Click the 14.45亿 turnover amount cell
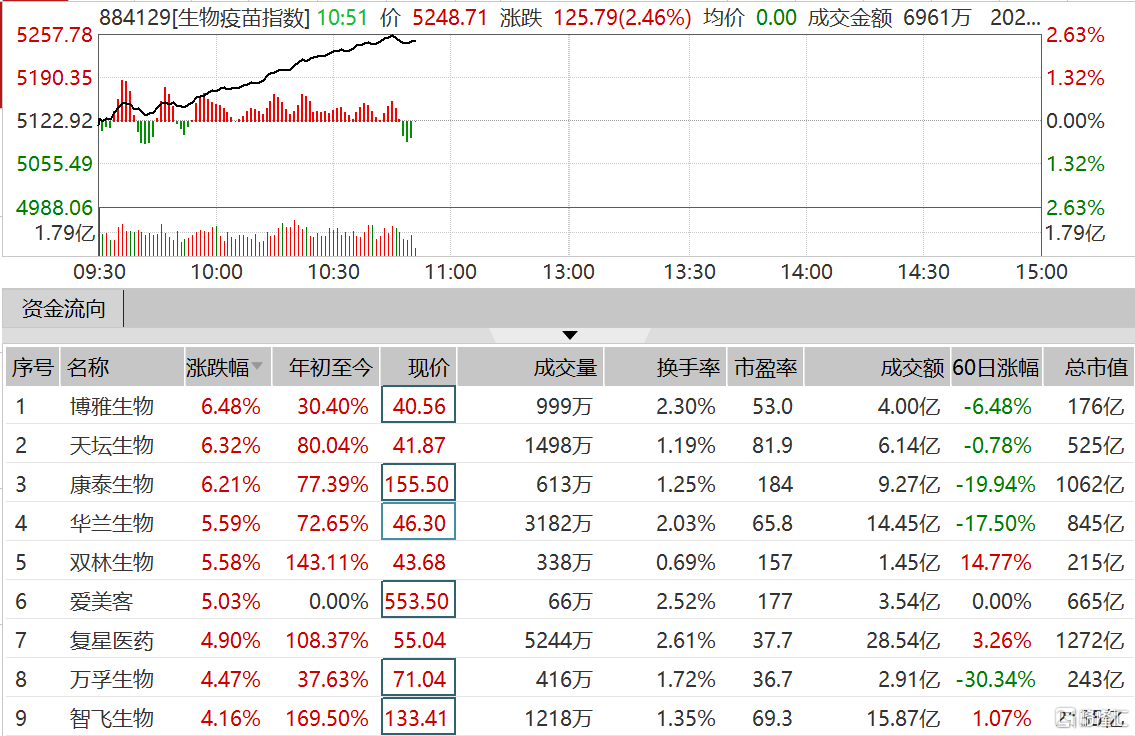Viewport: 1135px width, 736px height. pyautogui.click(x=903, y=524)
